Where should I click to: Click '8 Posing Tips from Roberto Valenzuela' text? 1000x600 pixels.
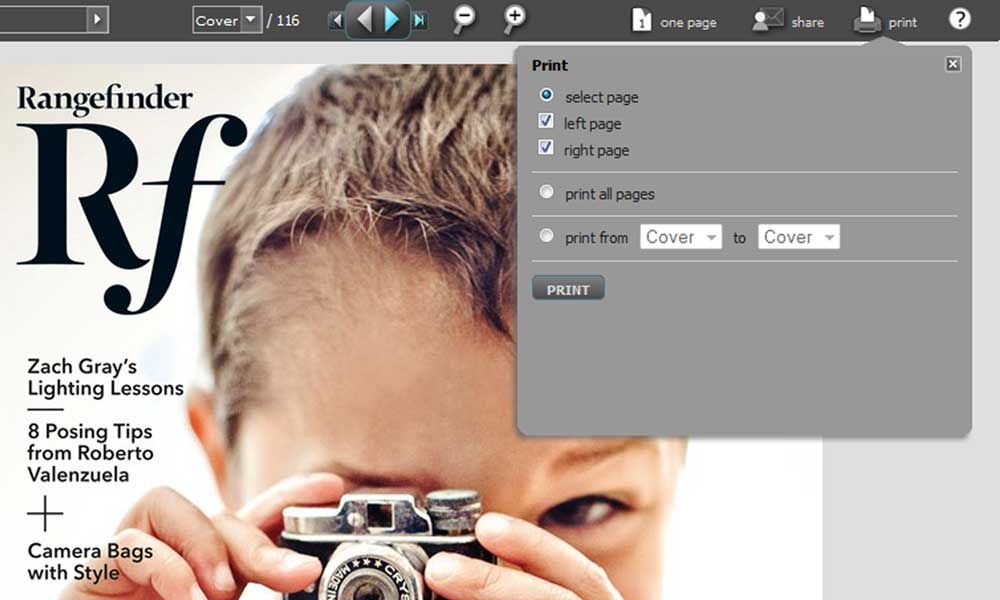click(91, 453)
